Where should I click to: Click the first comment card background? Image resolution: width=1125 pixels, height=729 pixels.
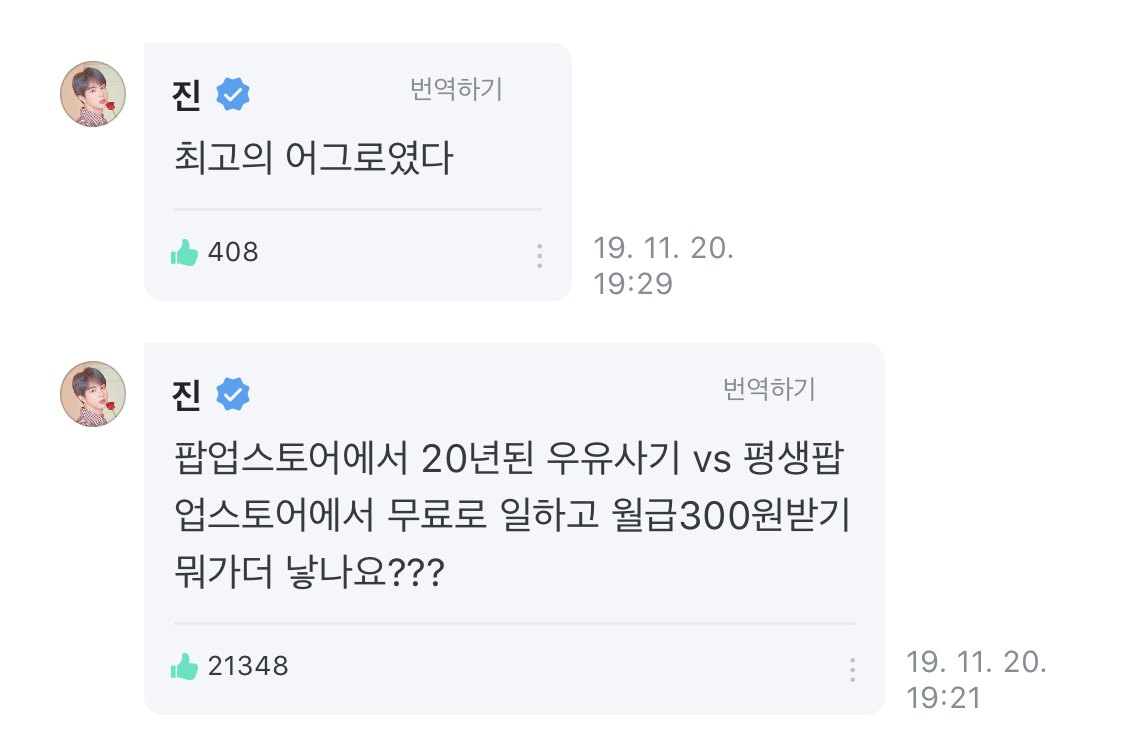(x=355, y=170)
